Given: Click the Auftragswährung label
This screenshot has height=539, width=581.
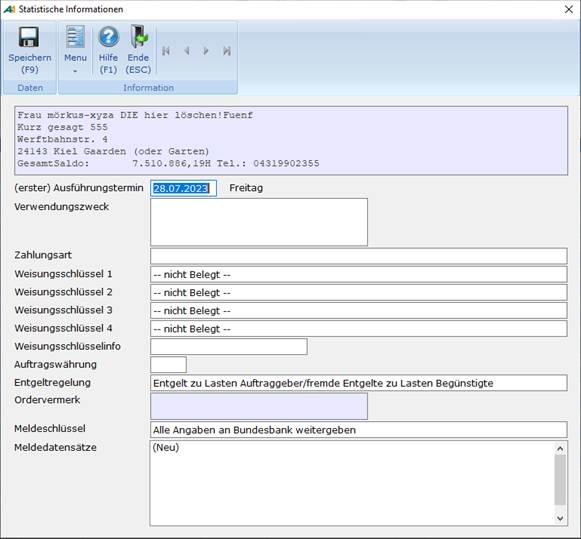Looking at the screenshot, I should point(55,365).
